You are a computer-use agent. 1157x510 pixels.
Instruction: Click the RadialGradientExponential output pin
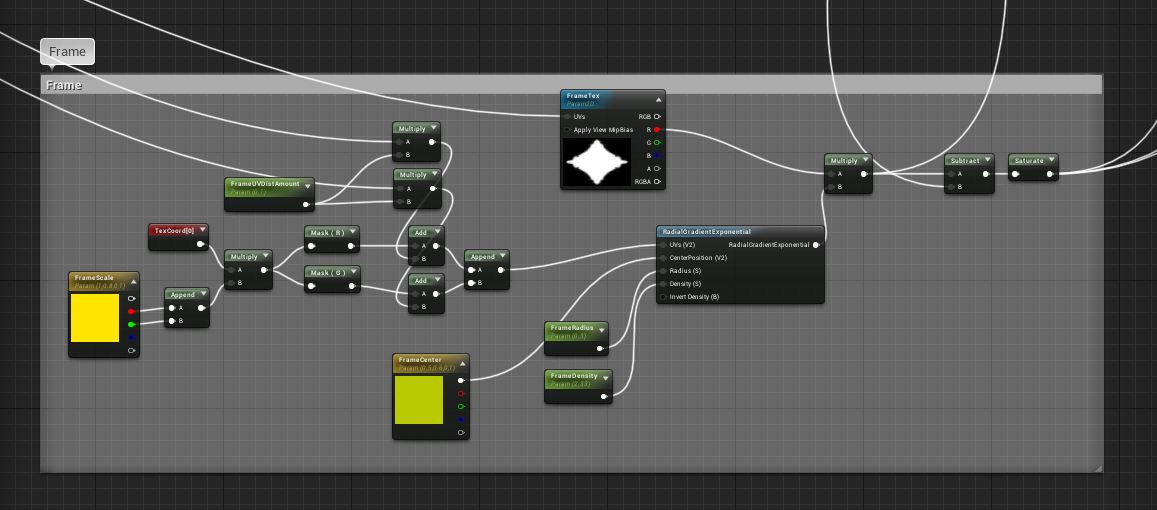pos(816,245)
